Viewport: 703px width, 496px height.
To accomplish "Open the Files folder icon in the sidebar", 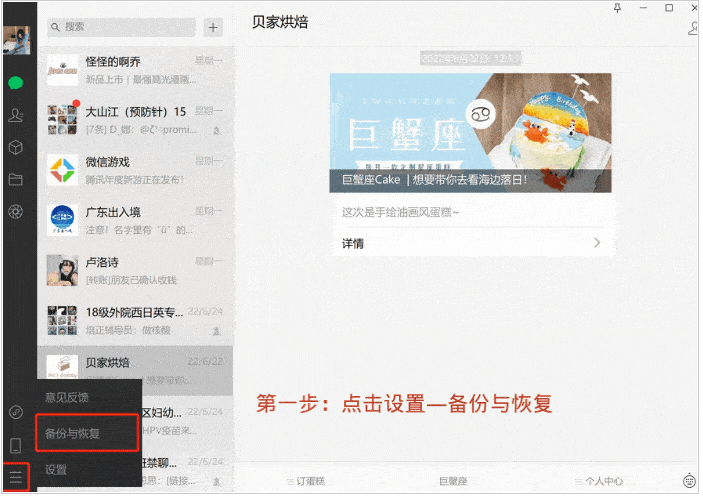I will (x=16, y=180).
